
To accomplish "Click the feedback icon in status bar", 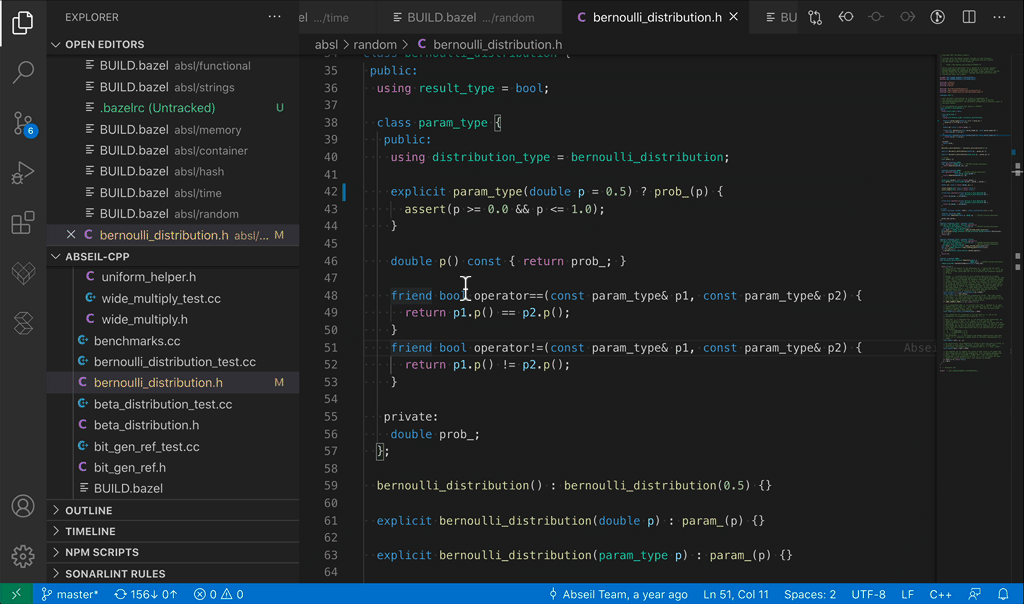I will (974, 594).
